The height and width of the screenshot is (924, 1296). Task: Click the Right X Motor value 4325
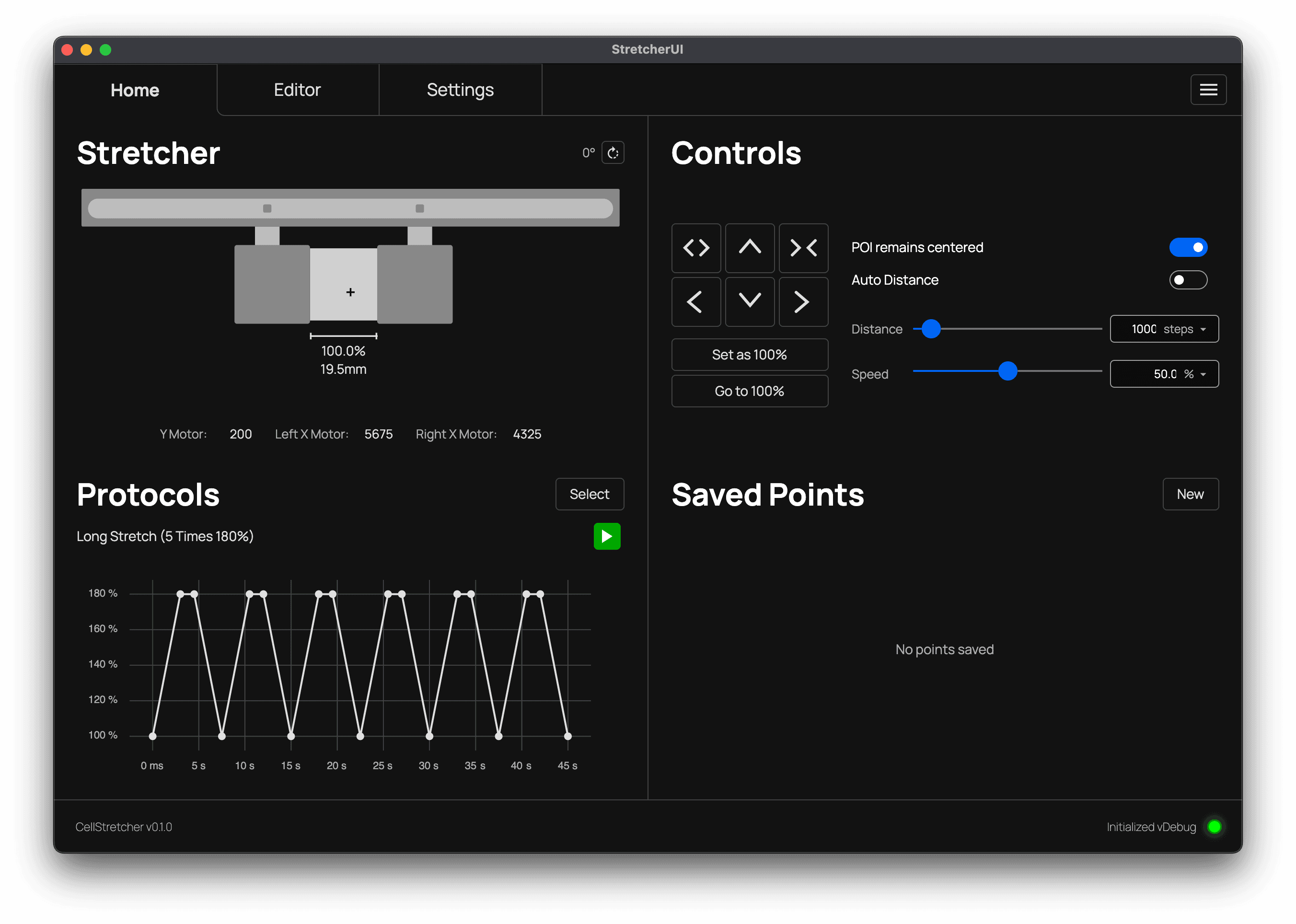click(527, 434)
